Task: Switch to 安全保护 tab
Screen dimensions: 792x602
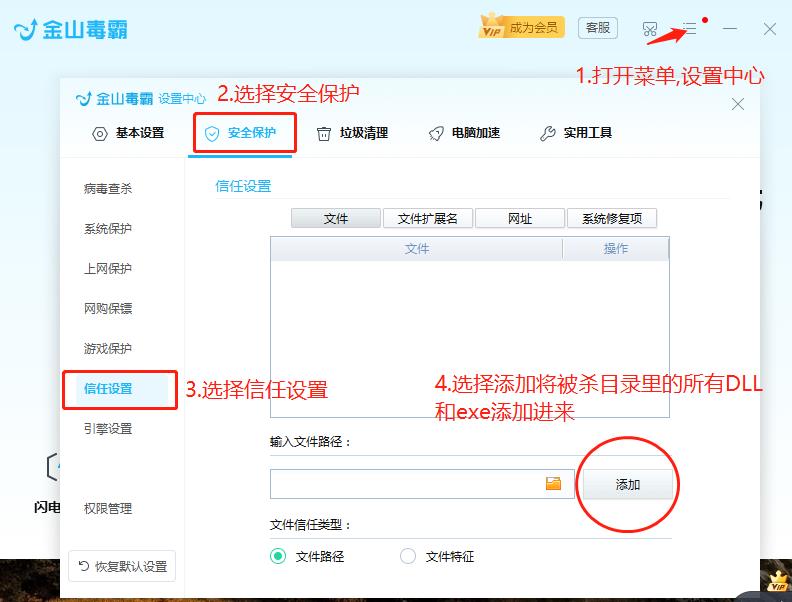Action: pos(240,133)
